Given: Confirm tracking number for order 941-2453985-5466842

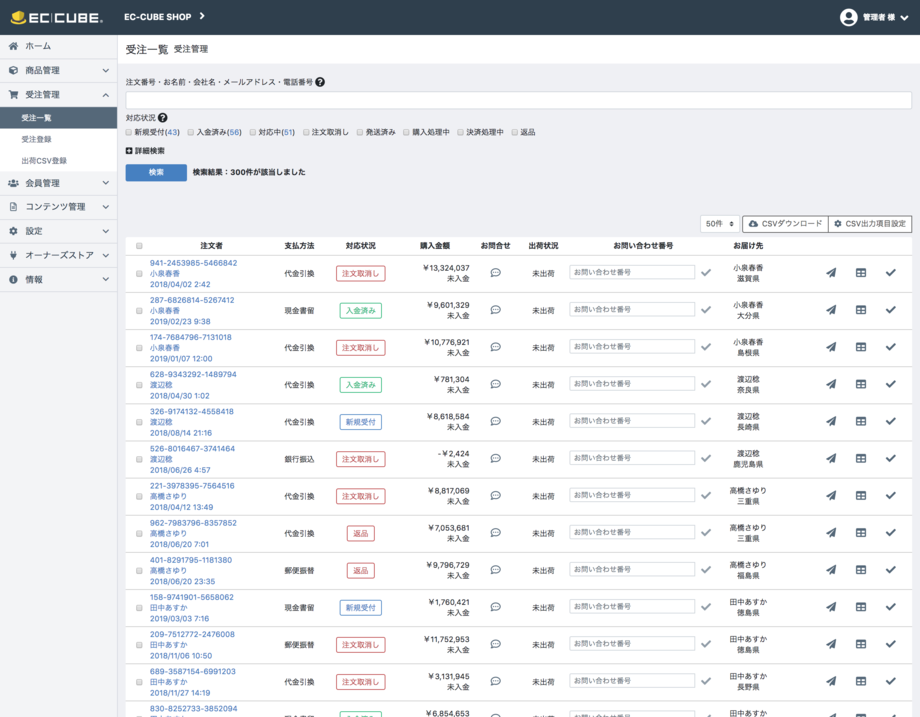Looking at the screenshot, I should pyautogui.click(x=706, y=273).
